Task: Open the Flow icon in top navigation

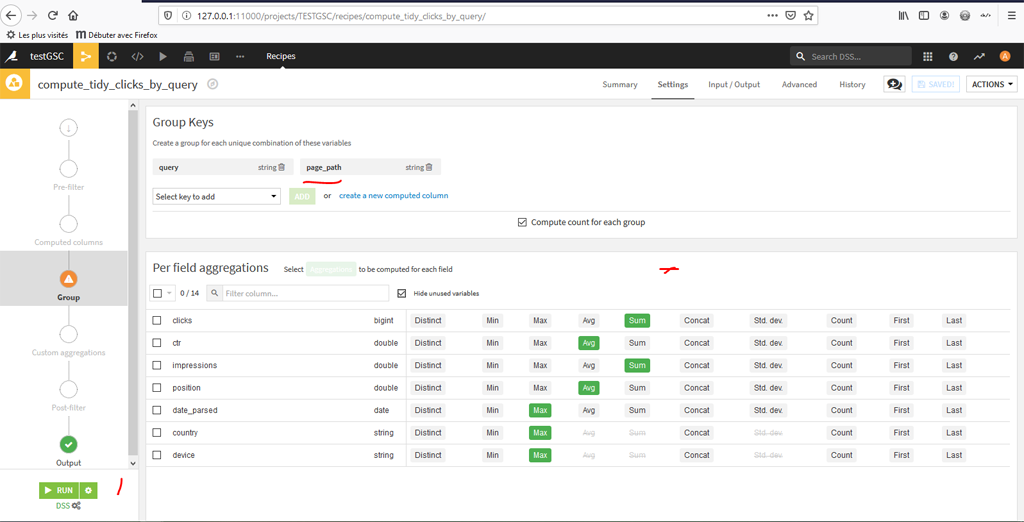Action: (86, 57)
